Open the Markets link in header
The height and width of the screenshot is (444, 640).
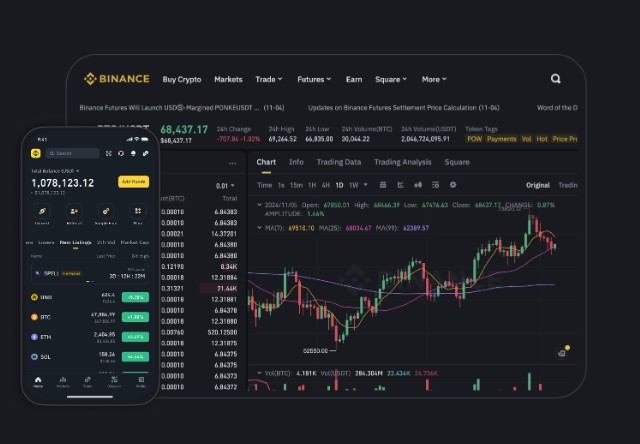[228, 79]
